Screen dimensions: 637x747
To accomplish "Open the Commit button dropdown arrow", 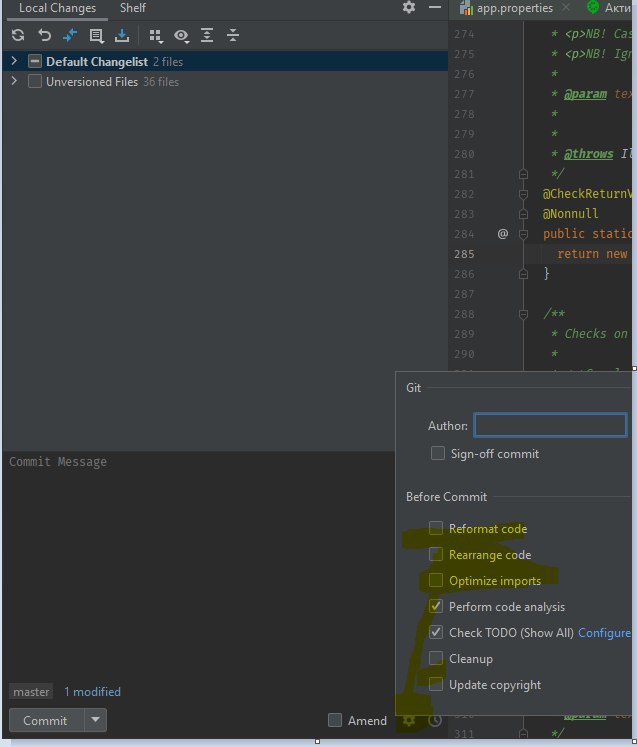I will 95,720.
